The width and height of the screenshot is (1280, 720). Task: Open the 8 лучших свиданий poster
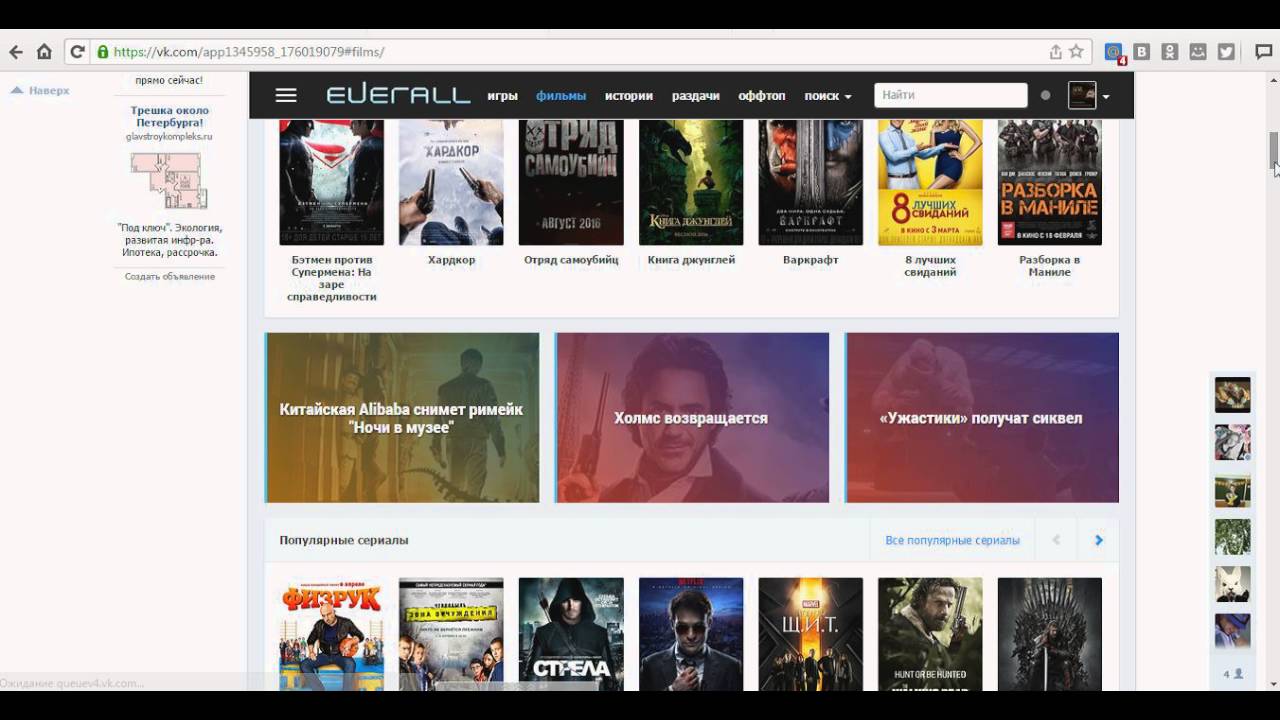[930, 182]
